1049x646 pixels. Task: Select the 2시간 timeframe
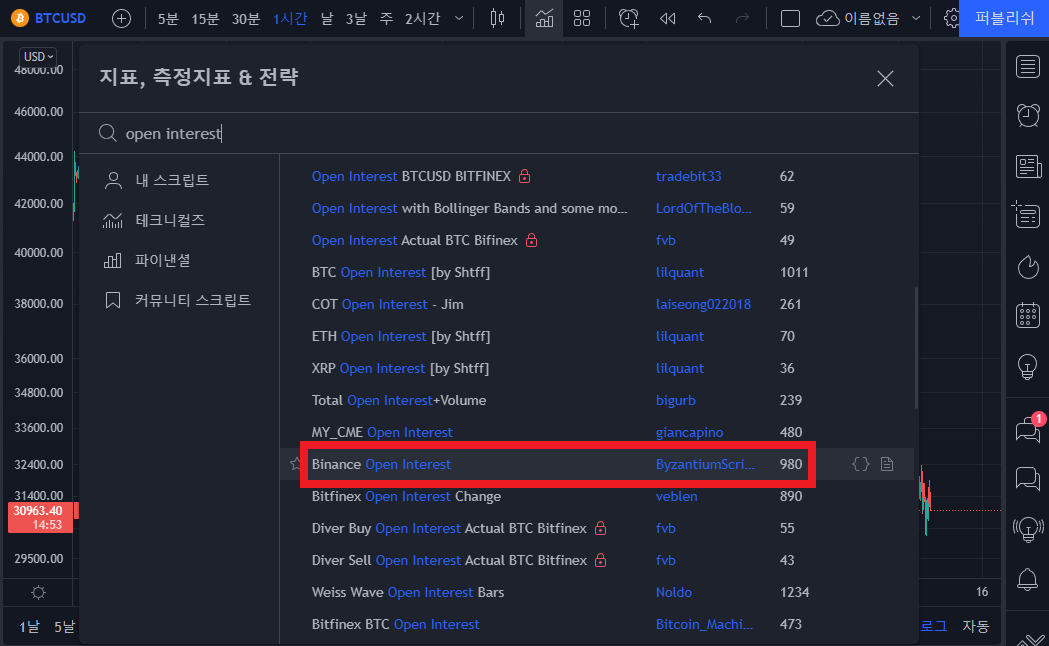422,18
